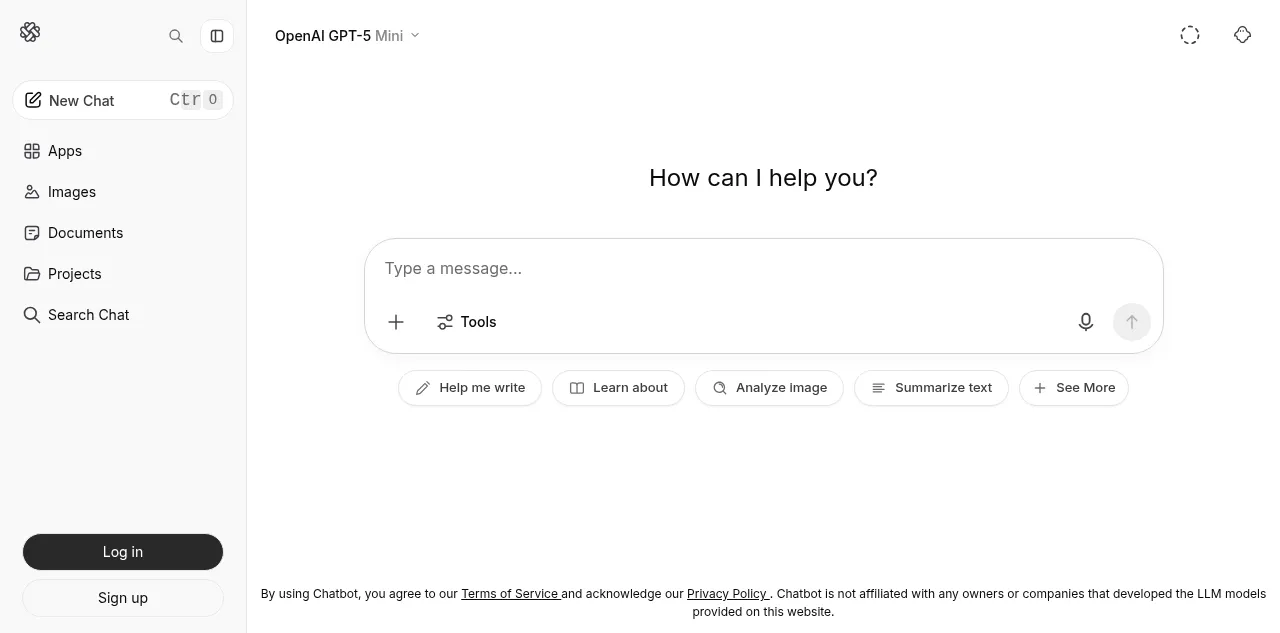
Task: Click the Apps grid icon
Action: coord(32,151)
